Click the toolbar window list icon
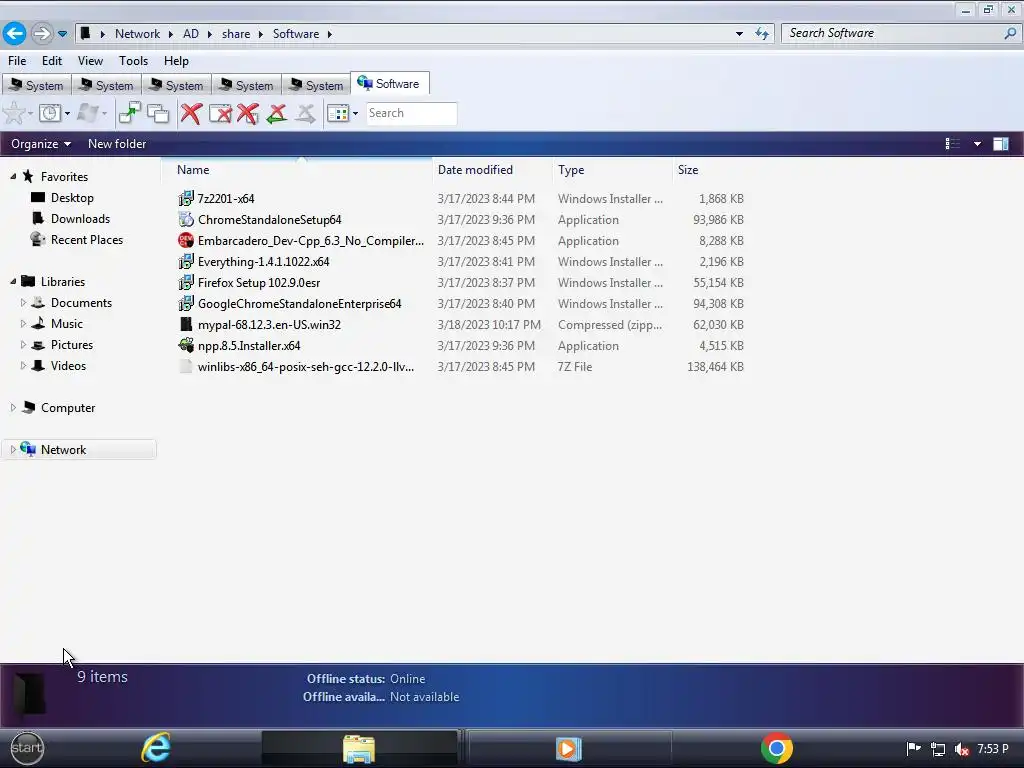Screen dimensions: 1024x768 [x=338, y=113]
